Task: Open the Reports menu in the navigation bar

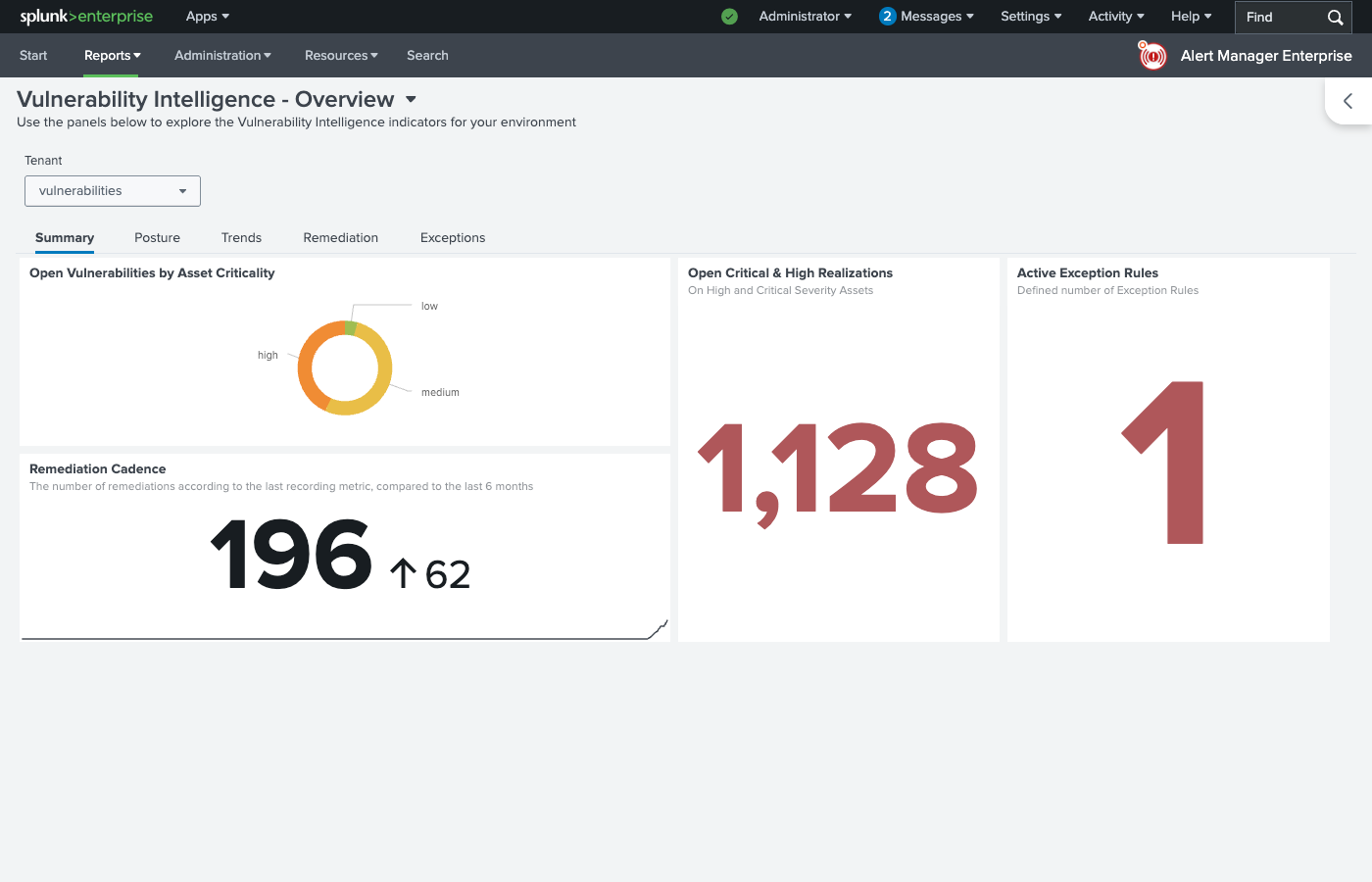Action: (111, 55)
